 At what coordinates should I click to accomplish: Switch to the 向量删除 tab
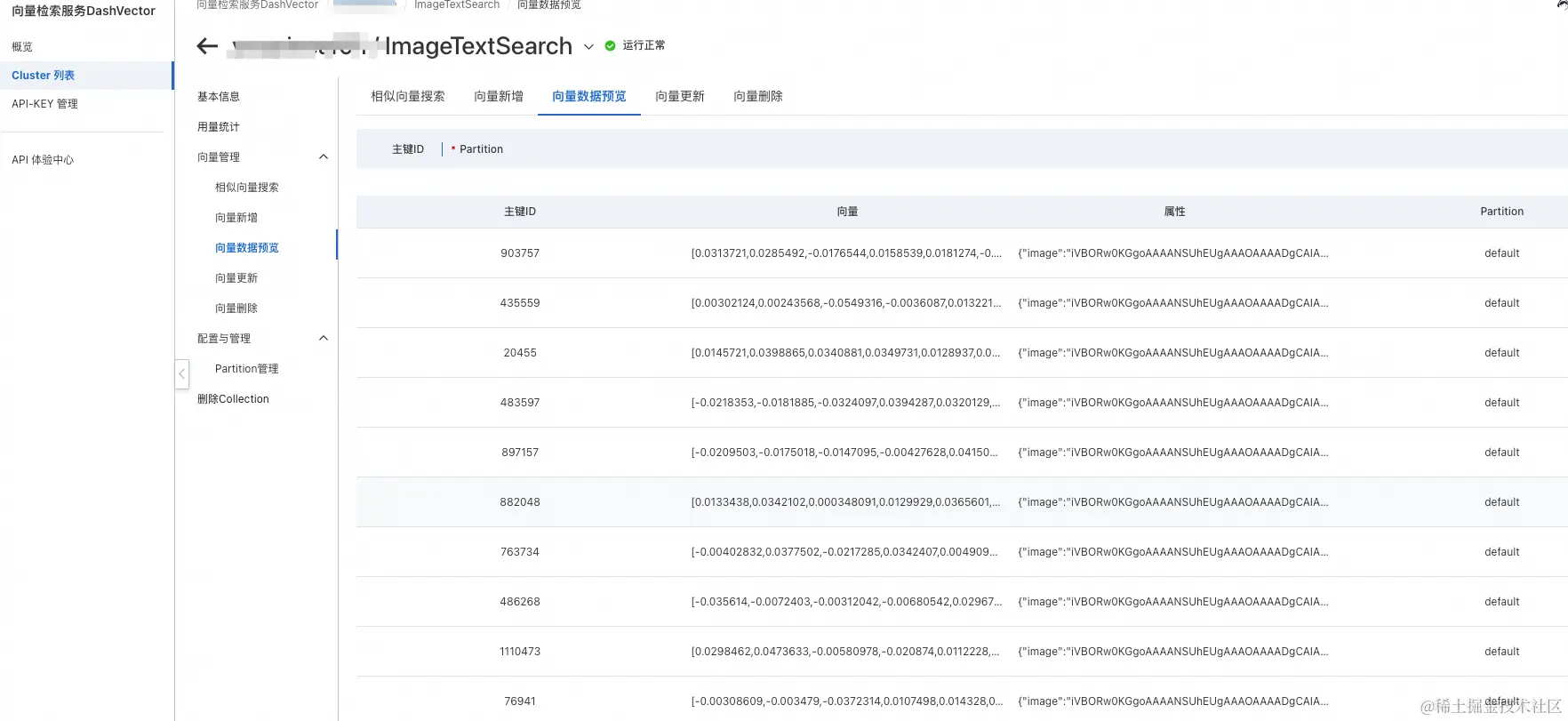coord(758,96)
